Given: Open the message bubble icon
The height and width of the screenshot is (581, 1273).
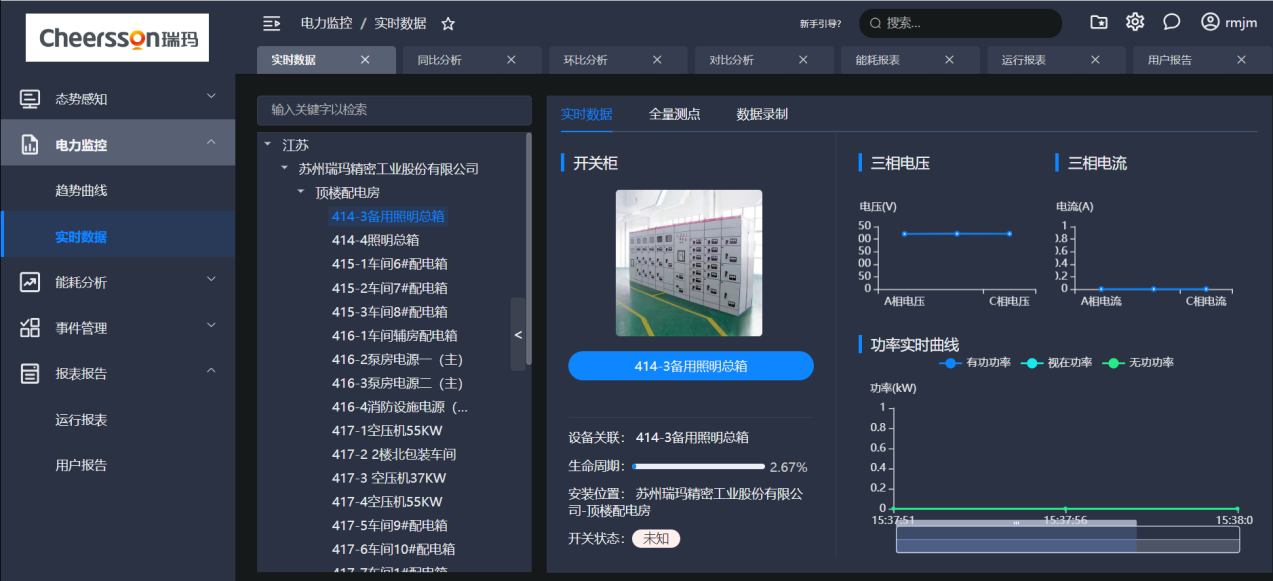Looking at the screenshot, I should click(x=1170, y=21).
